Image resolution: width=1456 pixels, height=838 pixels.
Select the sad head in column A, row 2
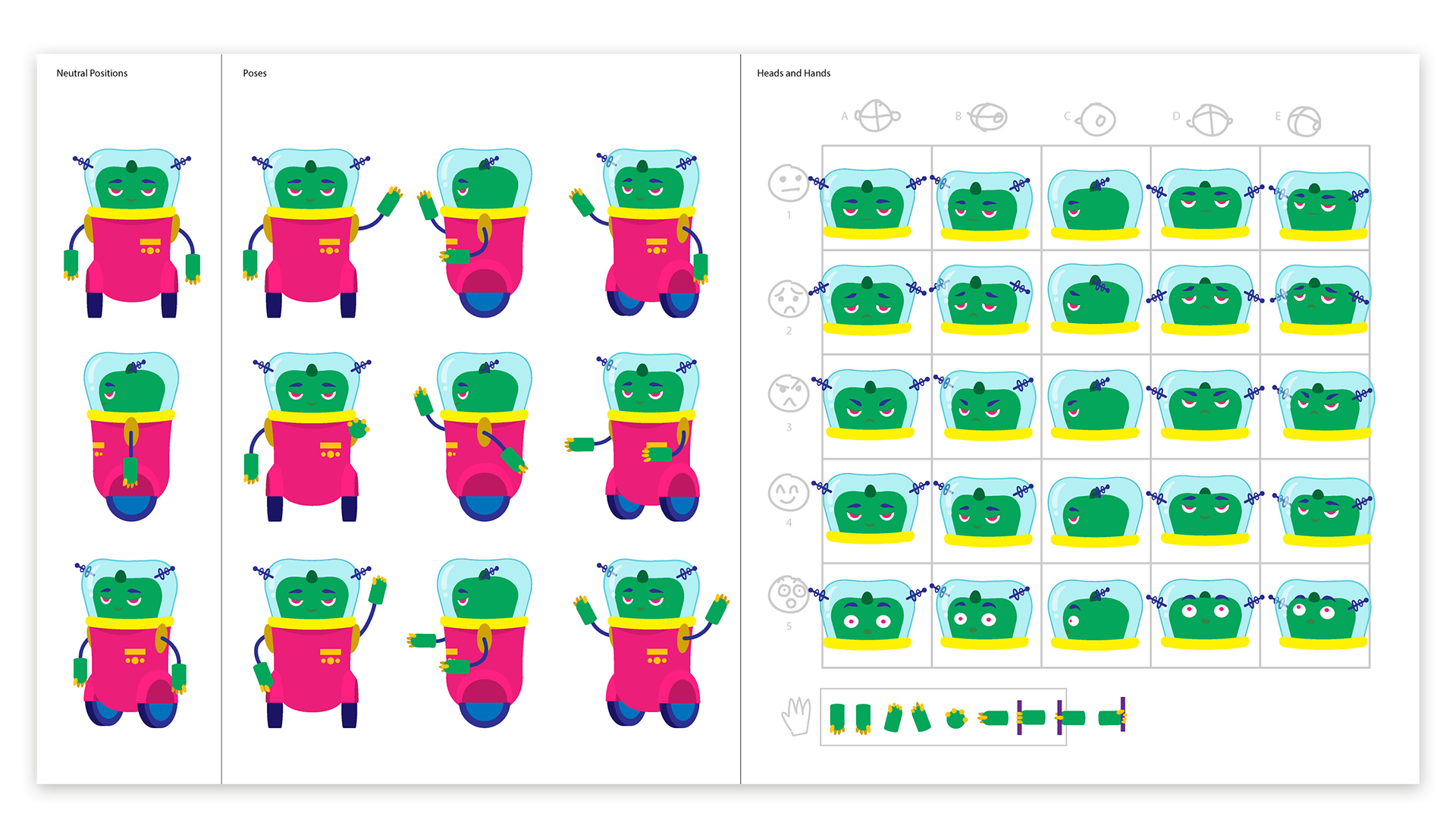(869, 300)
